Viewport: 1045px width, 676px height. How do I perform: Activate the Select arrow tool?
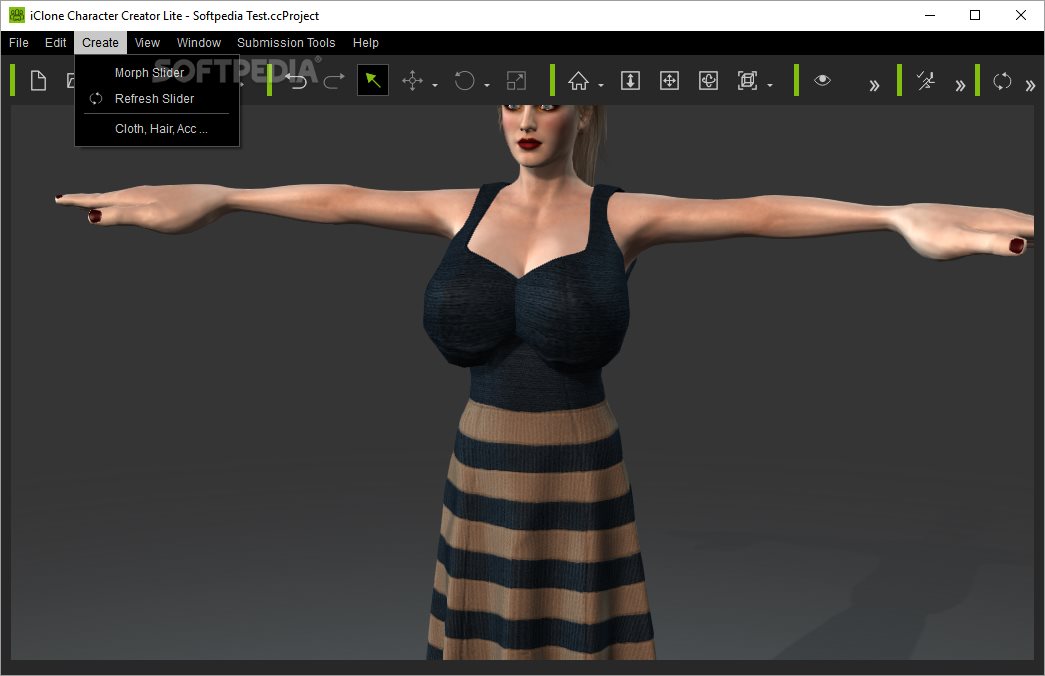(x=373, y=81)
